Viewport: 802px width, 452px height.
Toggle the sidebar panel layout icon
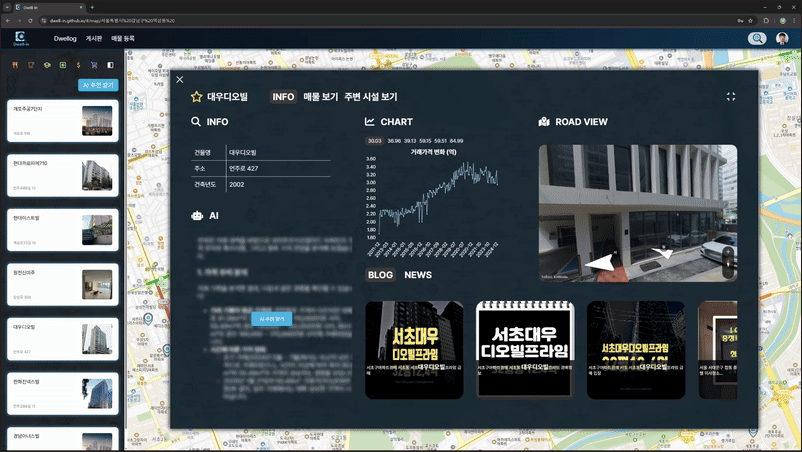pos(110,65)
